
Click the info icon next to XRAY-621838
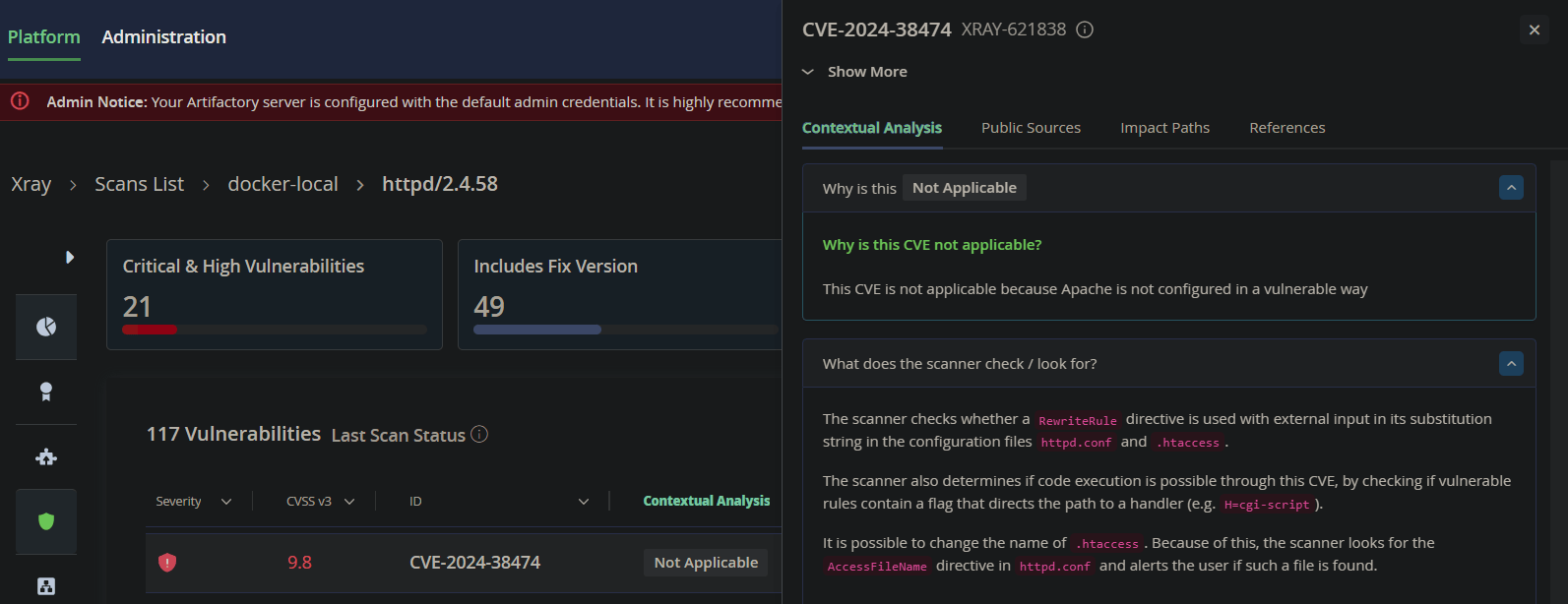pyautogui.click(x=1085, y=30)
